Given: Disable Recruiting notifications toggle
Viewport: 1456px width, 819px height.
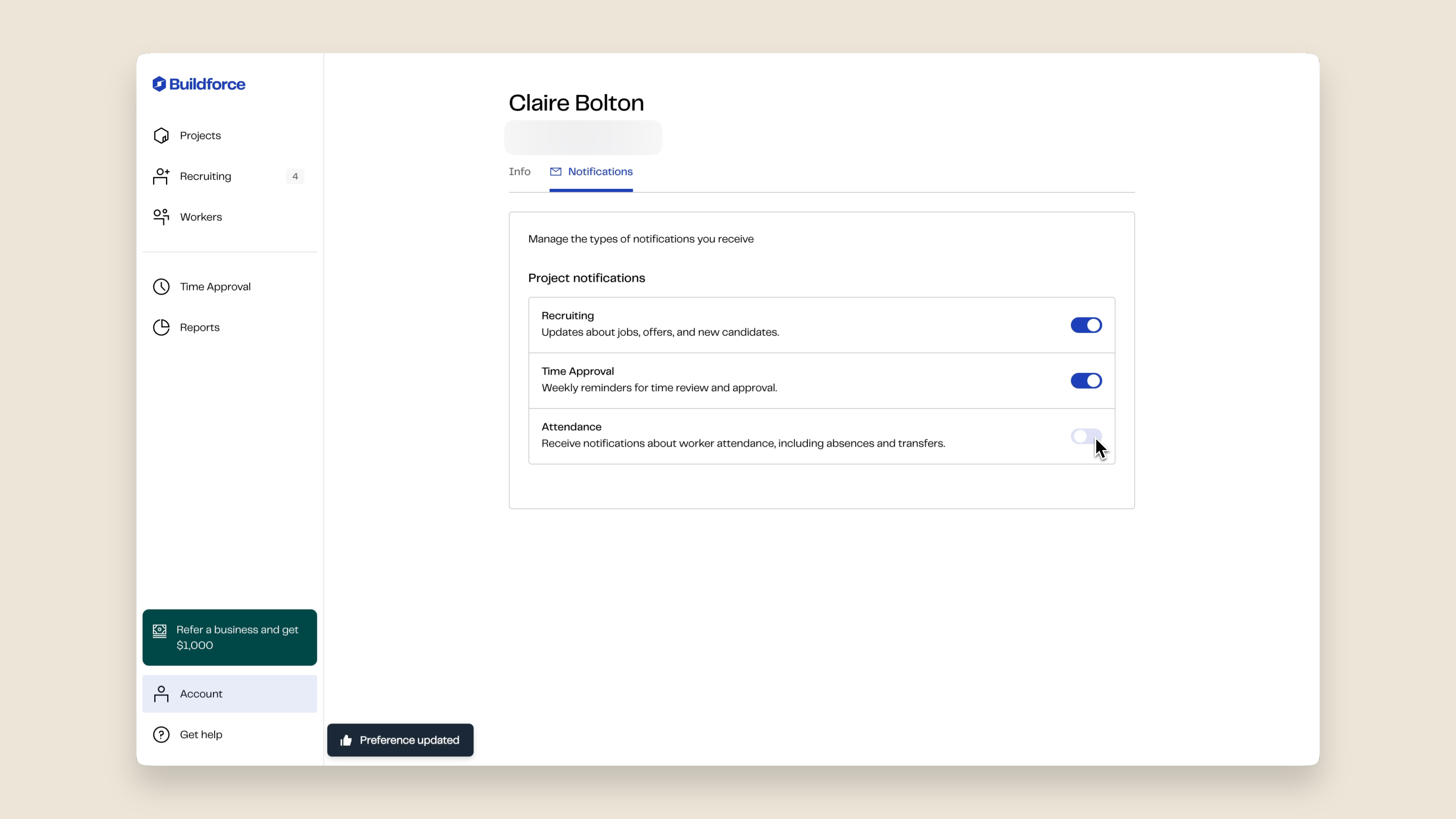Looking at the screenshot, I should coord(1086,325).
